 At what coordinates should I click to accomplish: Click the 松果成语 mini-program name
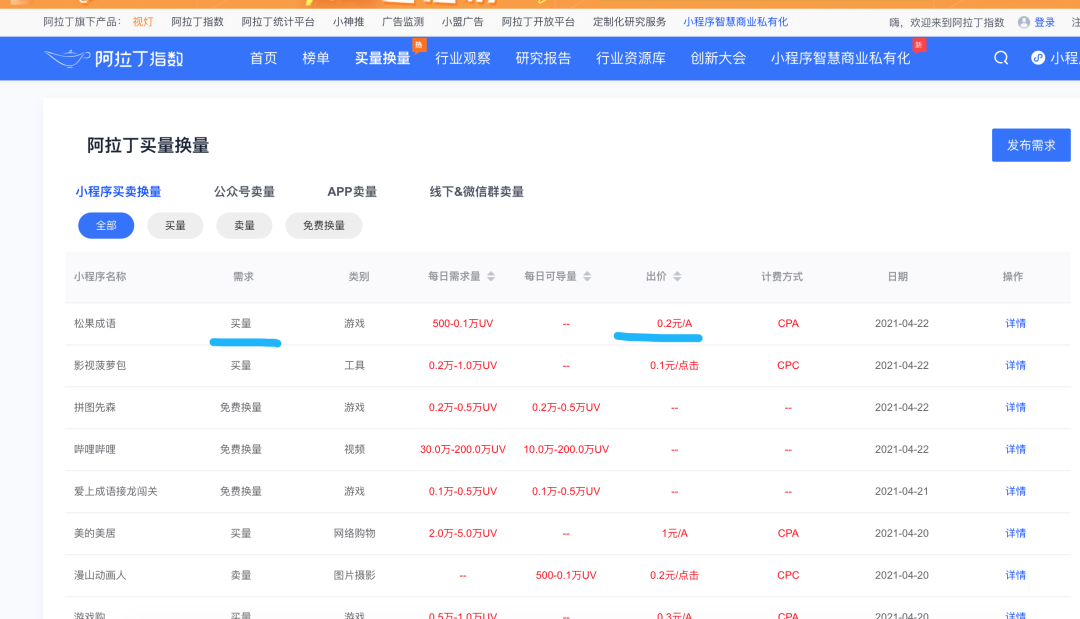[94, 324]
